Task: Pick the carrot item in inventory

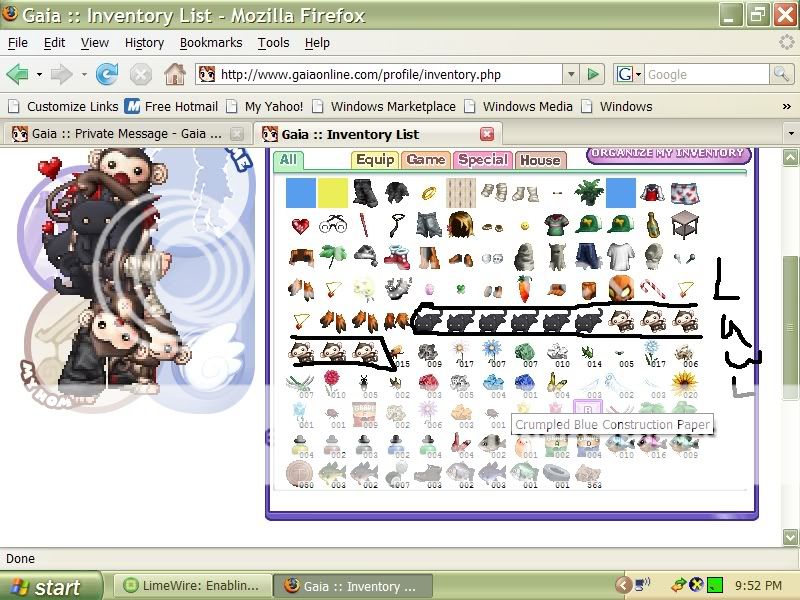Action: coord(524,291)
